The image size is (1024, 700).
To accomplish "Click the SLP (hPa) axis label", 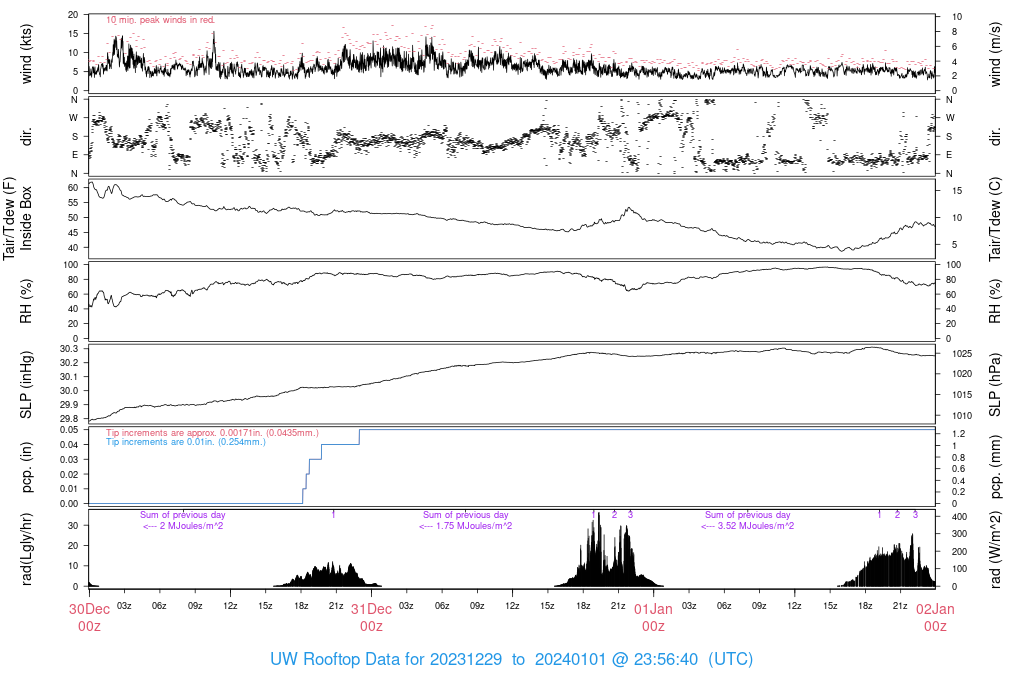I will click(x=995, y=385).
